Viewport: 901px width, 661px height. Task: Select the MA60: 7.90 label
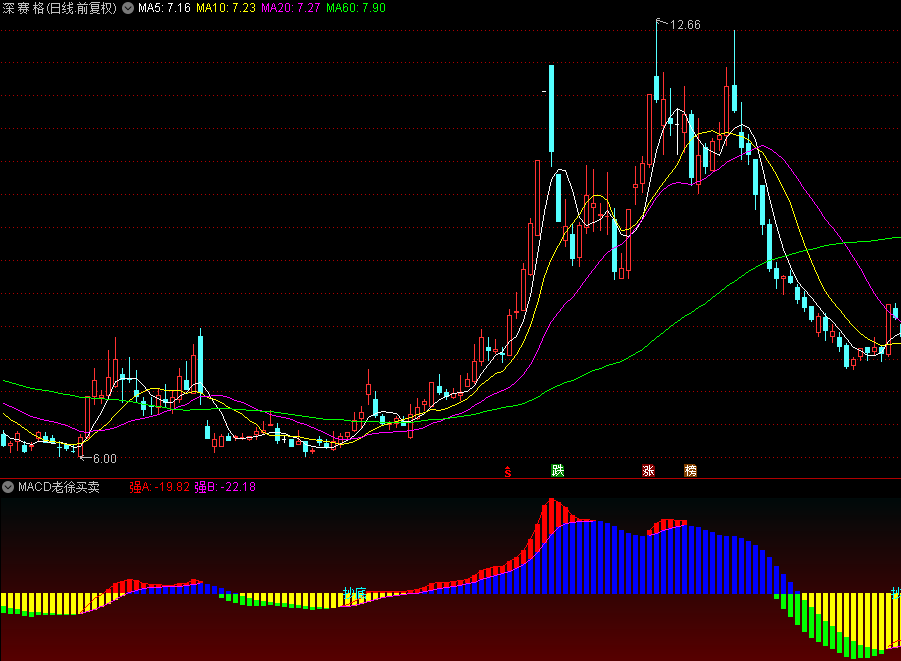pyautogui.click(x=356, y=8)
